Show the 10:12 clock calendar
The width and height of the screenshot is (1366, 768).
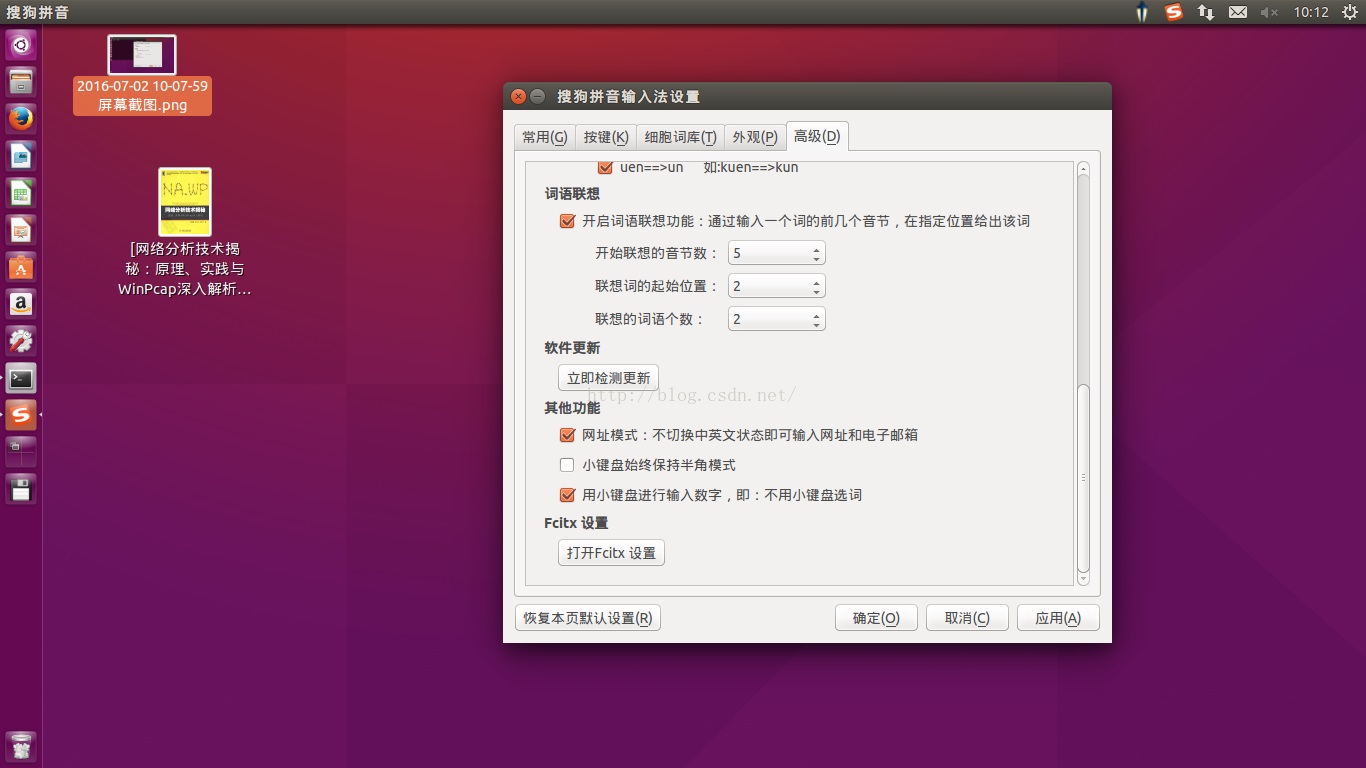(1311, 12)
